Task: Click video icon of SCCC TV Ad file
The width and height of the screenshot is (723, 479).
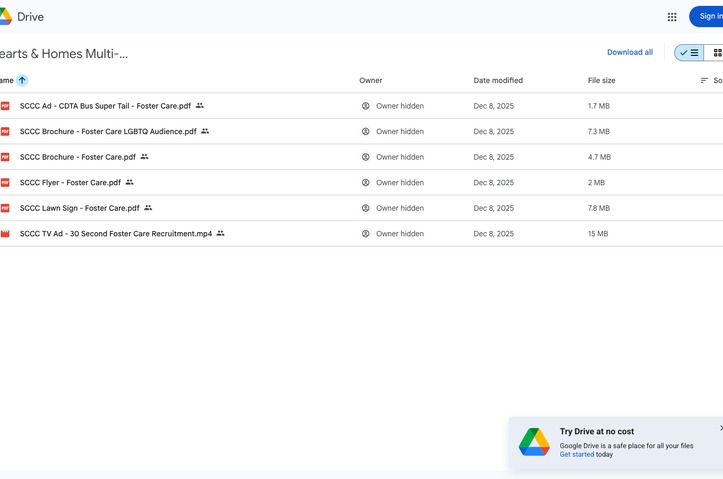Action: 5,234
